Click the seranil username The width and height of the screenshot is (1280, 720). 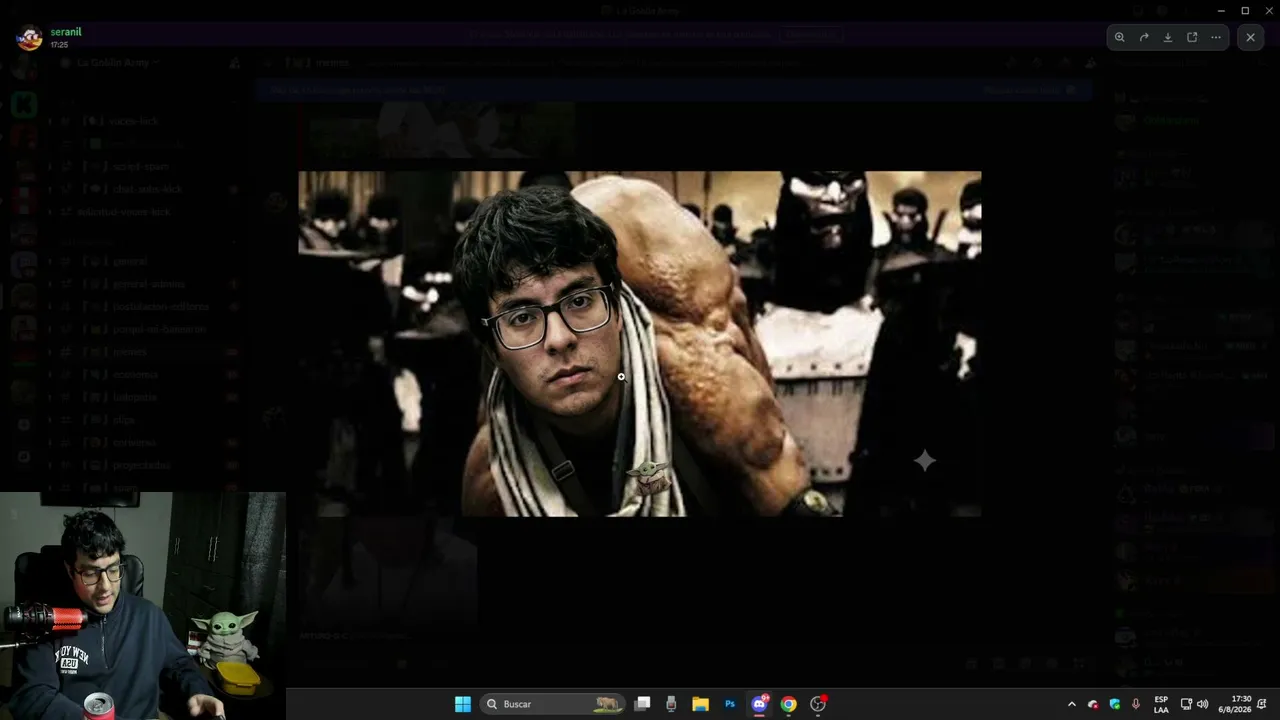[x=66, y=32]
